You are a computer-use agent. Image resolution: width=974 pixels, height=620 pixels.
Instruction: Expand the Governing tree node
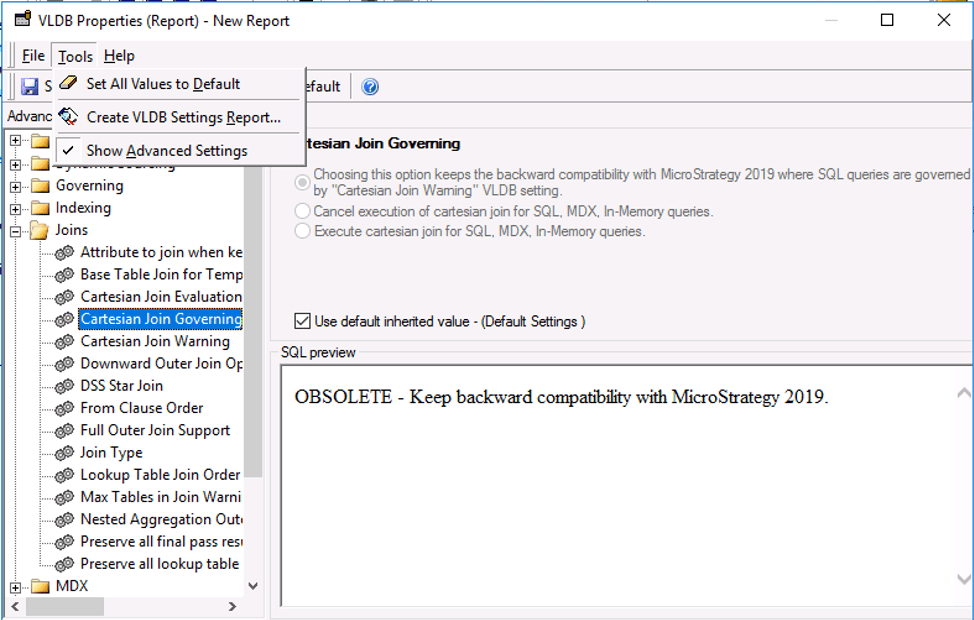point(16,186)
